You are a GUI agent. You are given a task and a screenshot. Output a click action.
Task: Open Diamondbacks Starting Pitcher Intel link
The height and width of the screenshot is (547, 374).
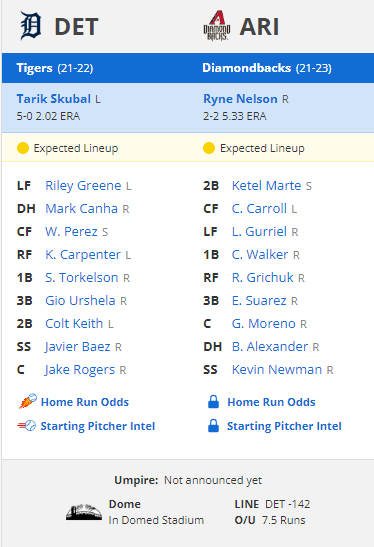284,426
